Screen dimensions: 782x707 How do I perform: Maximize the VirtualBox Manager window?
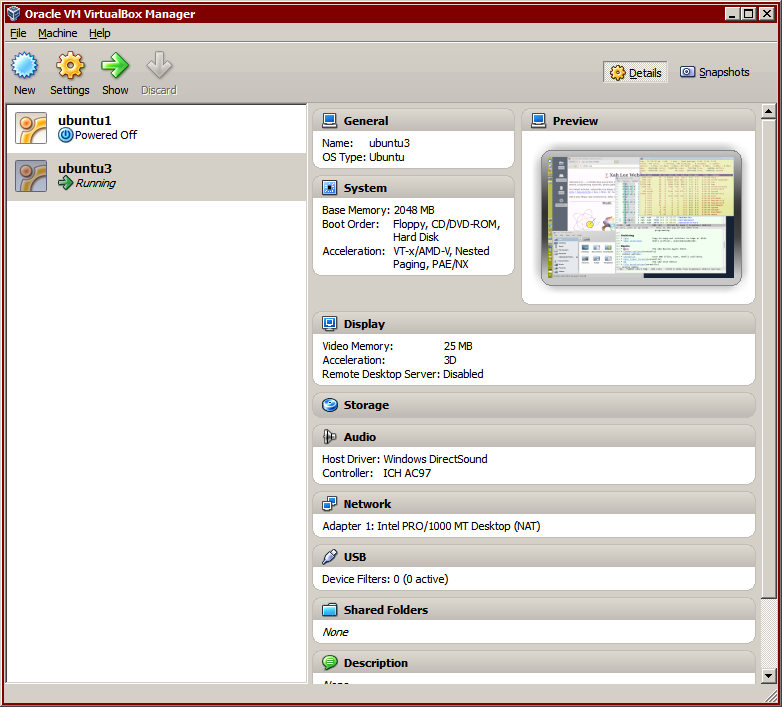pyautogui.click(x=748, y=13)
